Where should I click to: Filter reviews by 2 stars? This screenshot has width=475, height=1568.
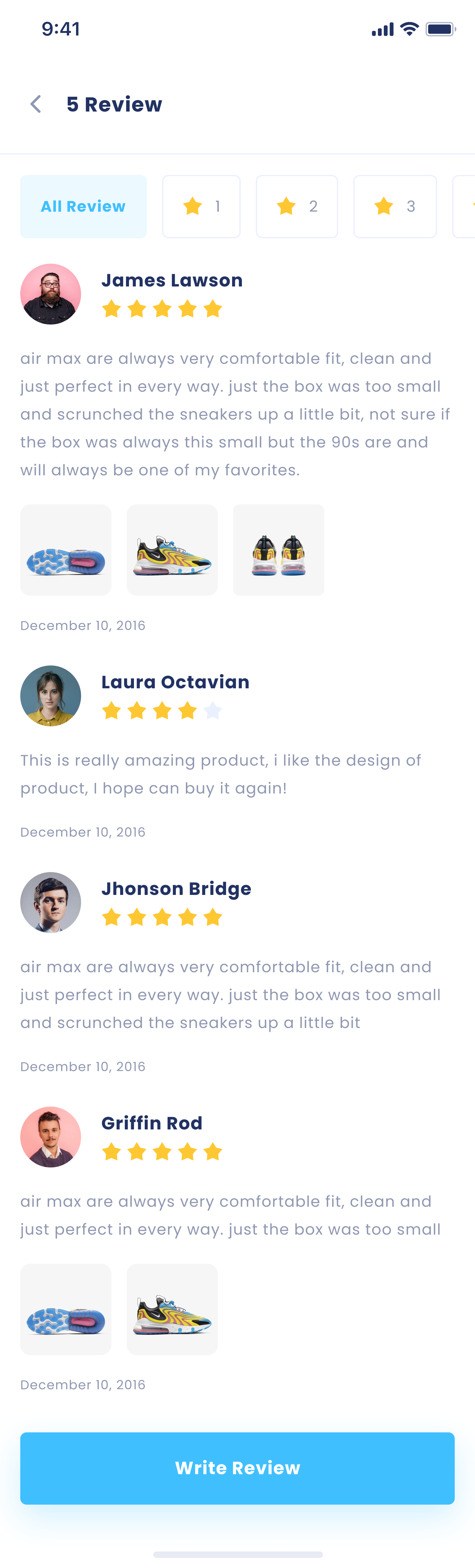[x=297, y=206]
